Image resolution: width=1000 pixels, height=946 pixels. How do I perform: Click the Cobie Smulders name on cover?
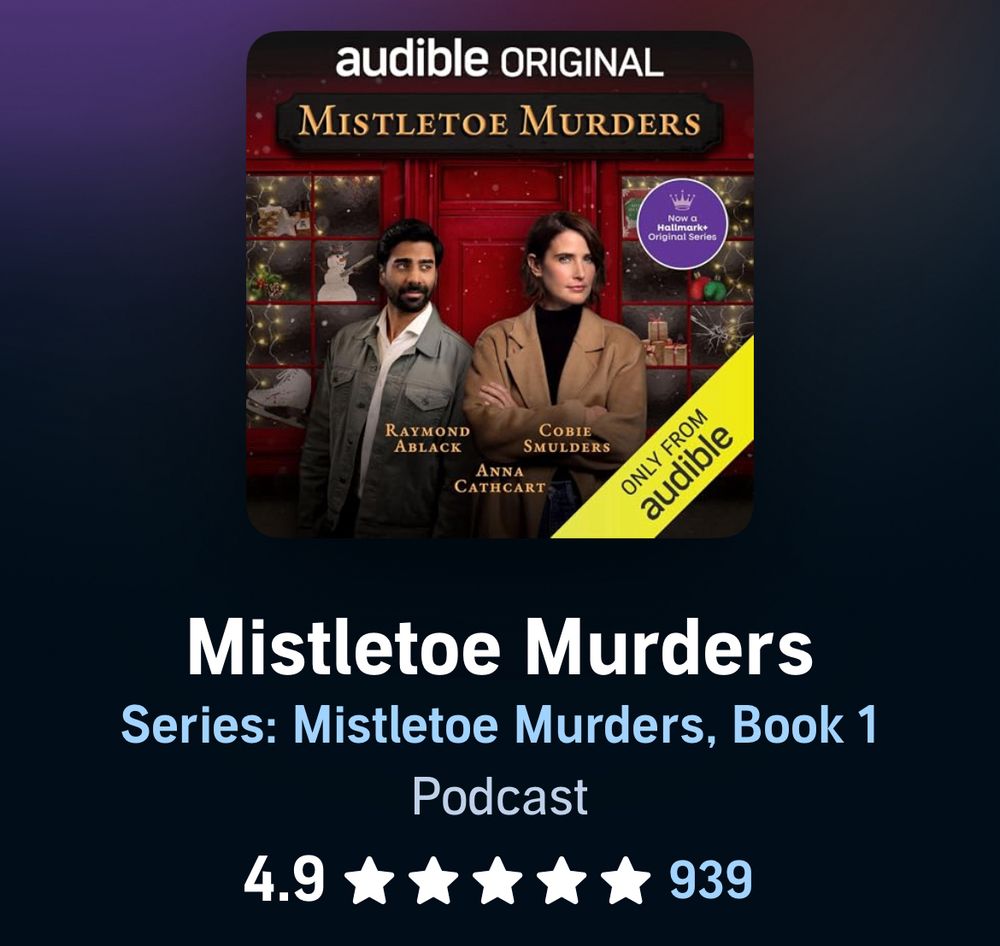pos(566,439)
